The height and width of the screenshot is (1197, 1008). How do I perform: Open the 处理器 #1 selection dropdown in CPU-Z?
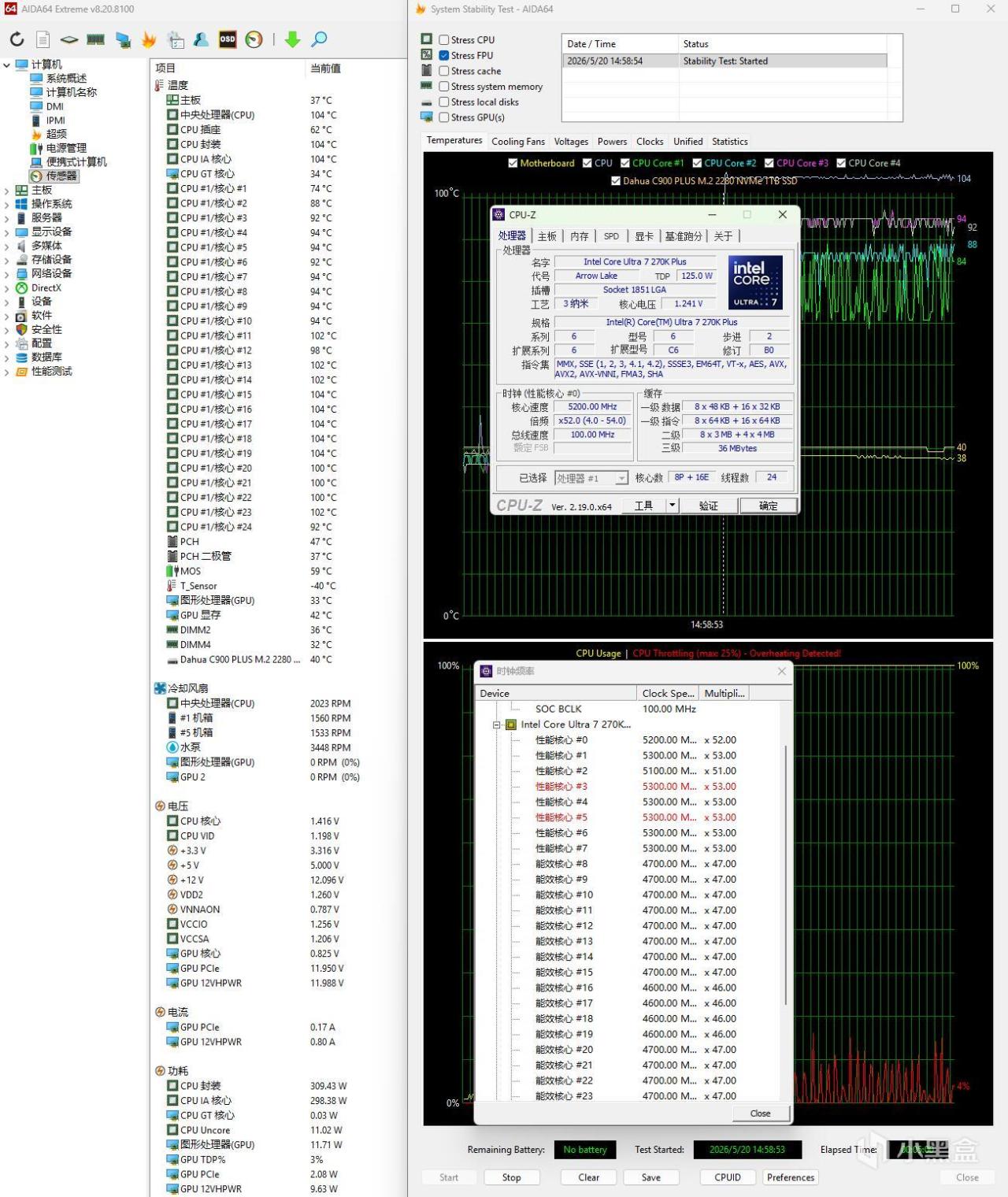pos(621,478)
